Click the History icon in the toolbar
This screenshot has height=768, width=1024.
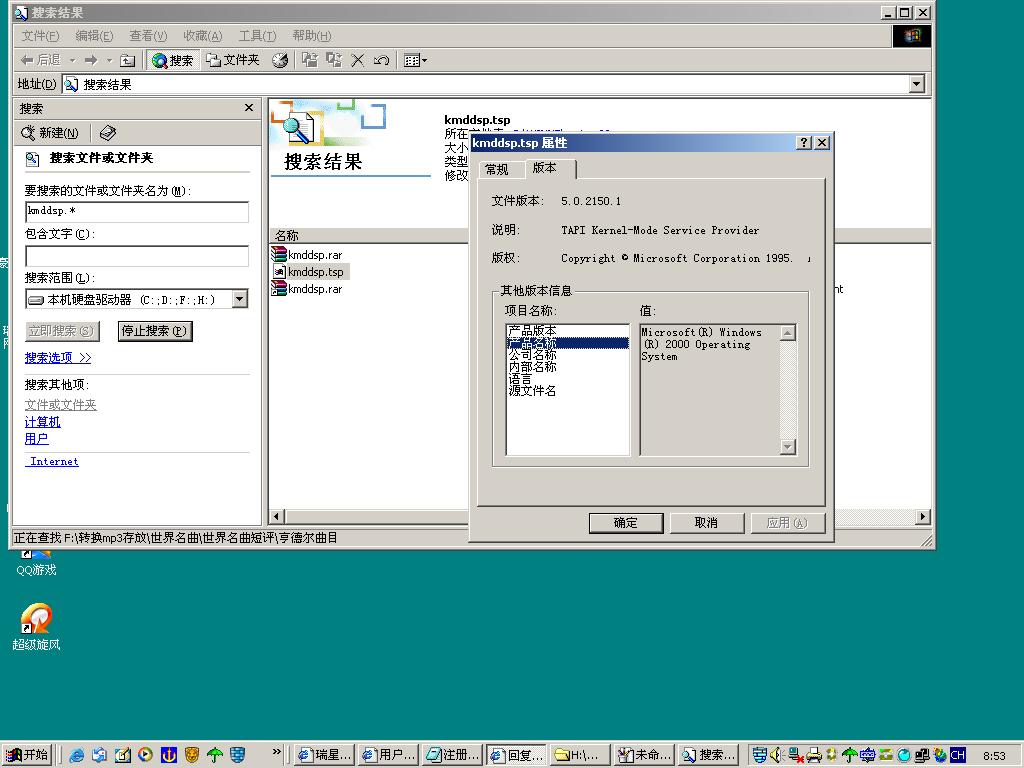pos(280,60)
